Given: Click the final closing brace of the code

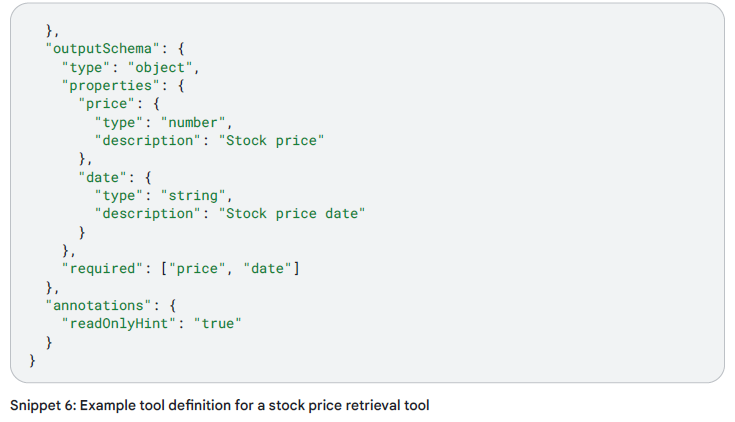Looking at the screenshot, I should point(32,359).
